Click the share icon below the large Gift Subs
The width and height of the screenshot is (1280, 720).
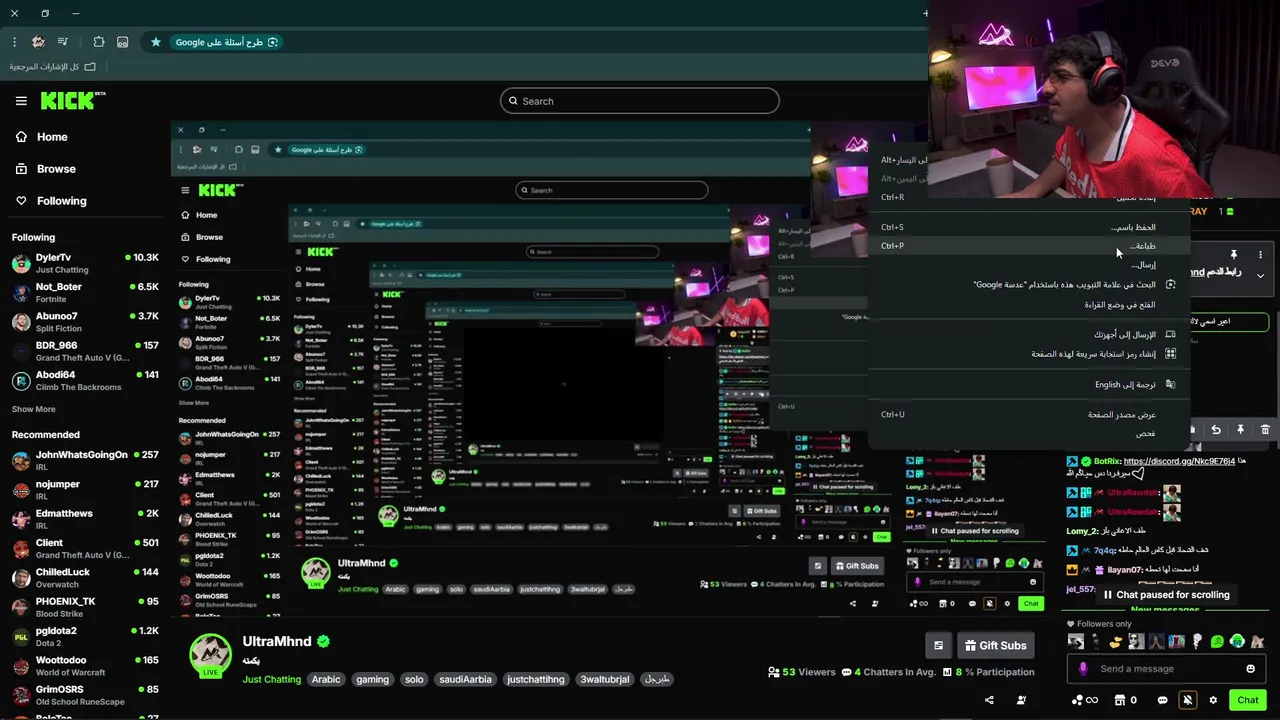990,700
